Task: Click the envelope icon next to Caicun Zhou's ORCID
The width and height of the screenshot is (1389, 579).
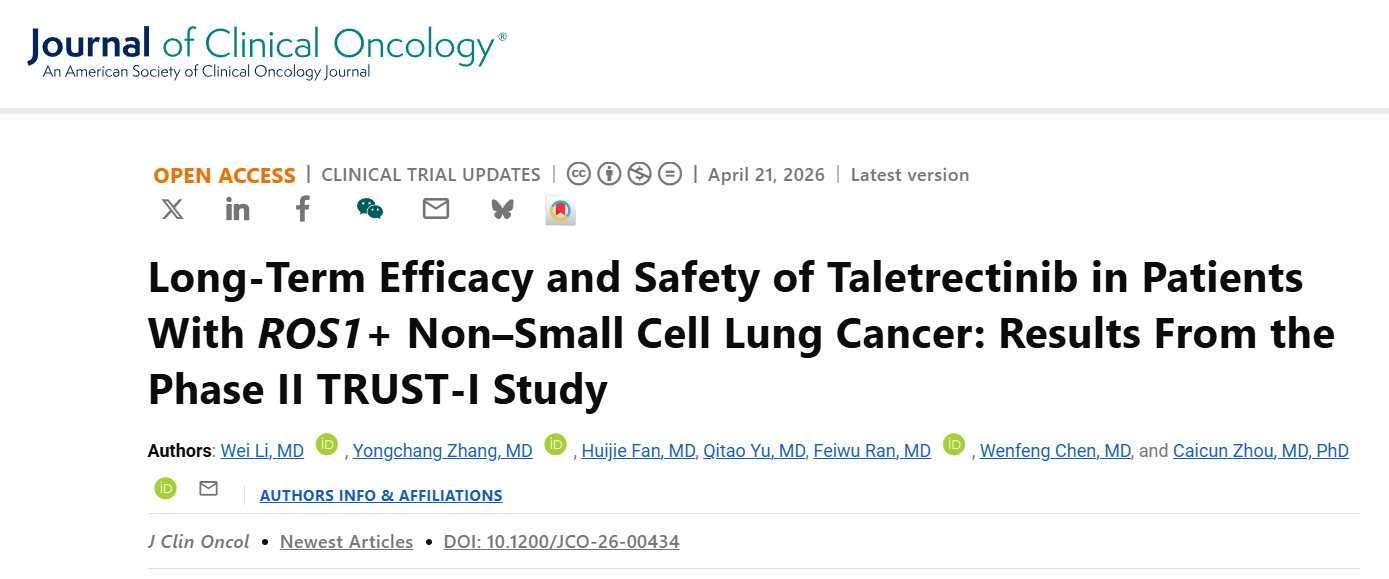Action: tap(208, 488)
